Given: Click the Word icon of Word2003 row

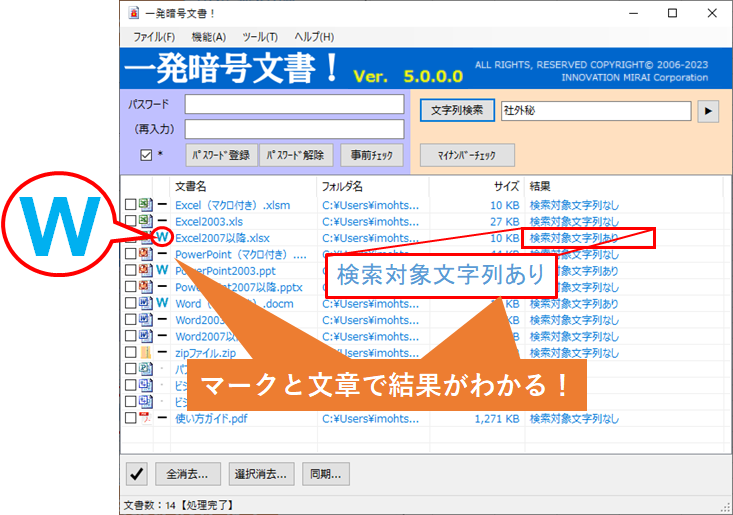Looking at the screenshot, I should [145, 319].
